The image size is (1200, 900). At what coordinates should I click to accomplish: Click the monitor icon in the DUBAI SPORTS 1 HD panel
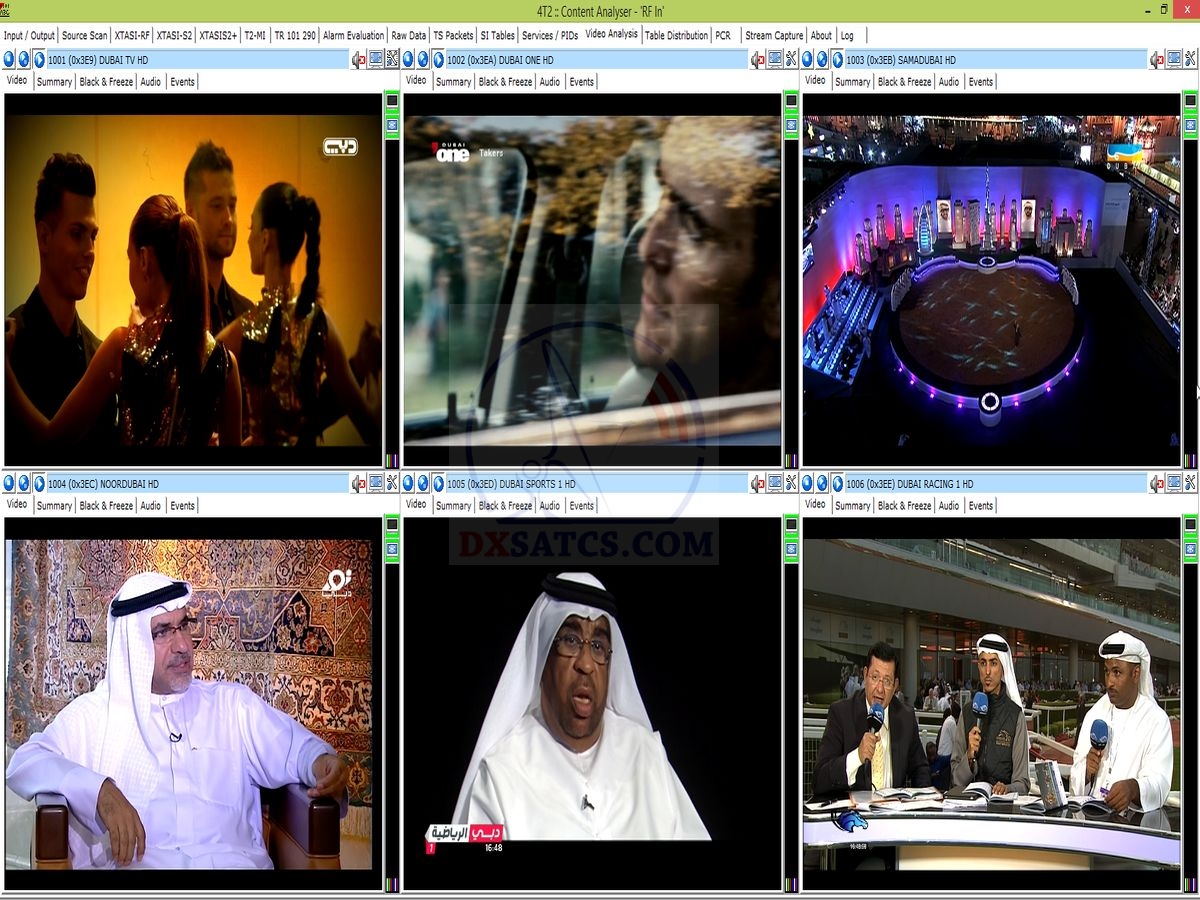click(775, 484)
